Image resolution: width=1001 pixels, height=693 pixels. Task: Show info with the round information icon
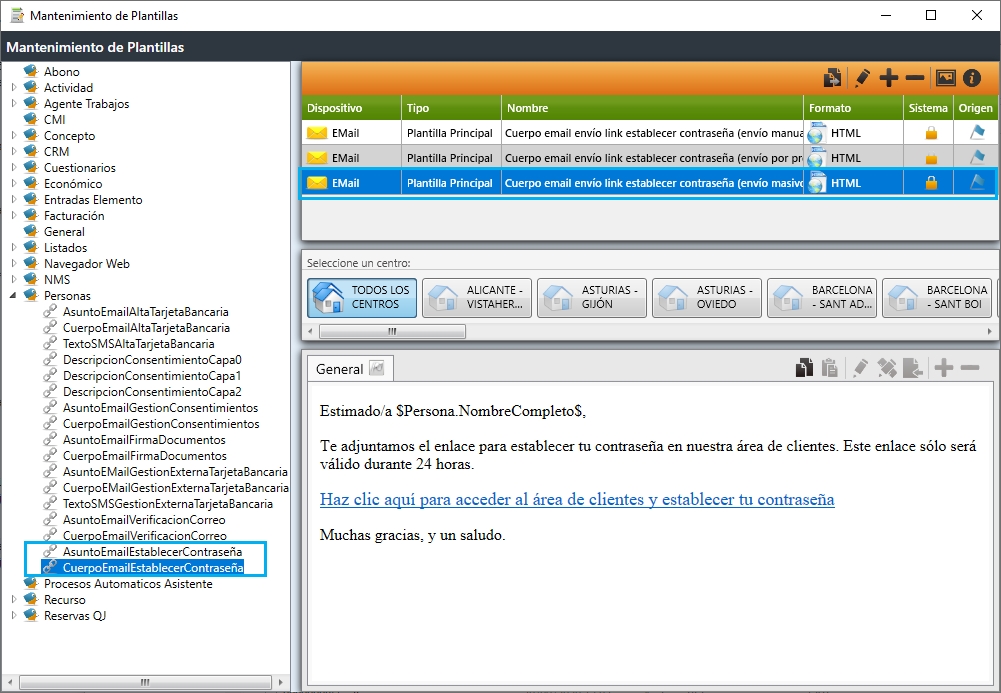[972, 78]
